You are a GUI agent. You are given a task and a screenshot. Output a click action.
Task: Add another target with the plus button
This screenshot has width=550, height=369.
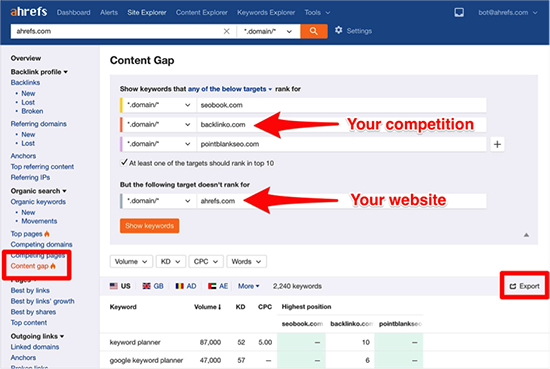click(497, 144)
